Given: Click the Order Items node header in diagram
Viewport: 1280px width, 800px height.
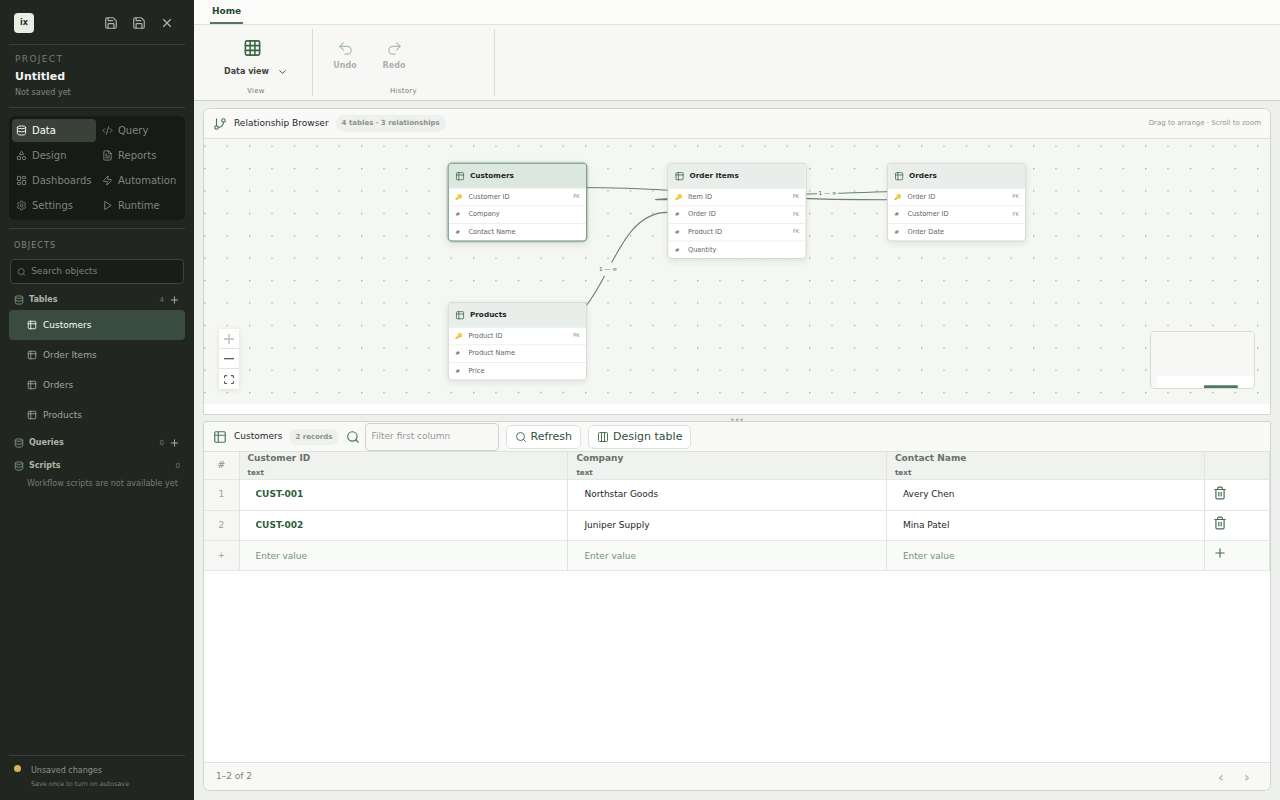Looking at the screenshot, I should click(737, 176).
